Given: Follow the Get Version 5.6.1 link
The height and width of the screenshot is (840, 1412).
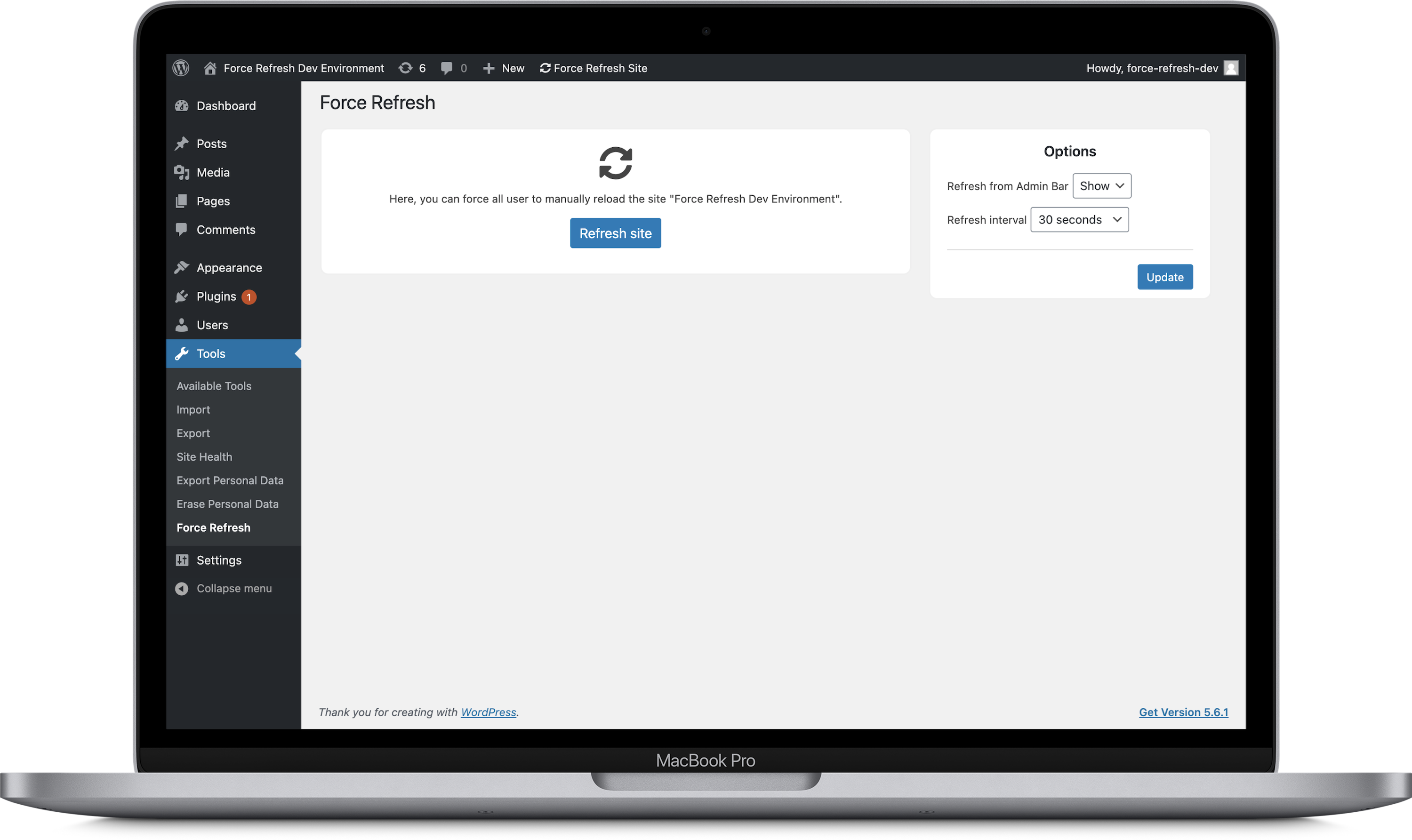Looking at the screenshot, I should tap(1183, 712).
